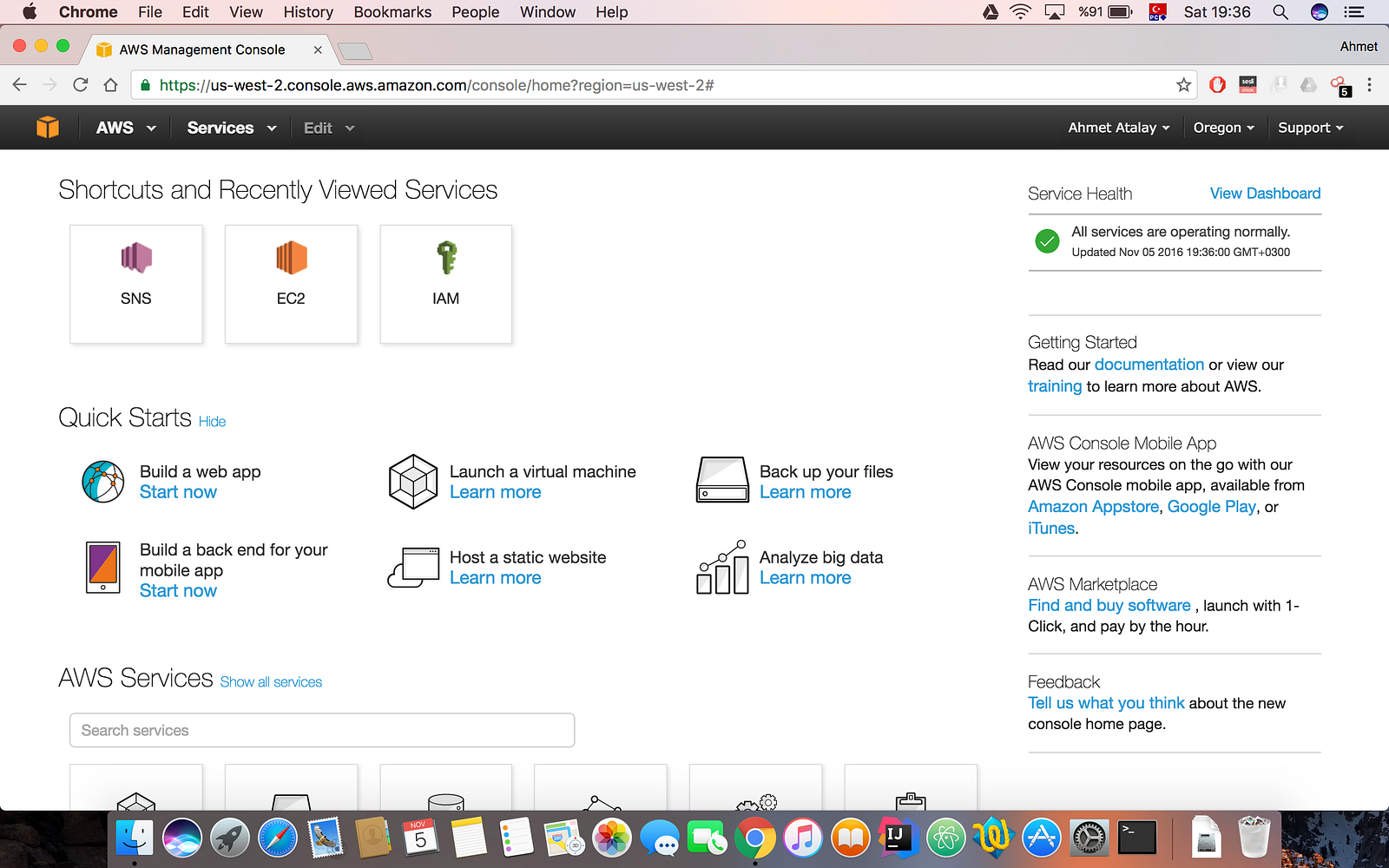This screenshot has width=1389, height=868.
Task: Expand the Support dropdown menu
Action: pos(1311,128)
